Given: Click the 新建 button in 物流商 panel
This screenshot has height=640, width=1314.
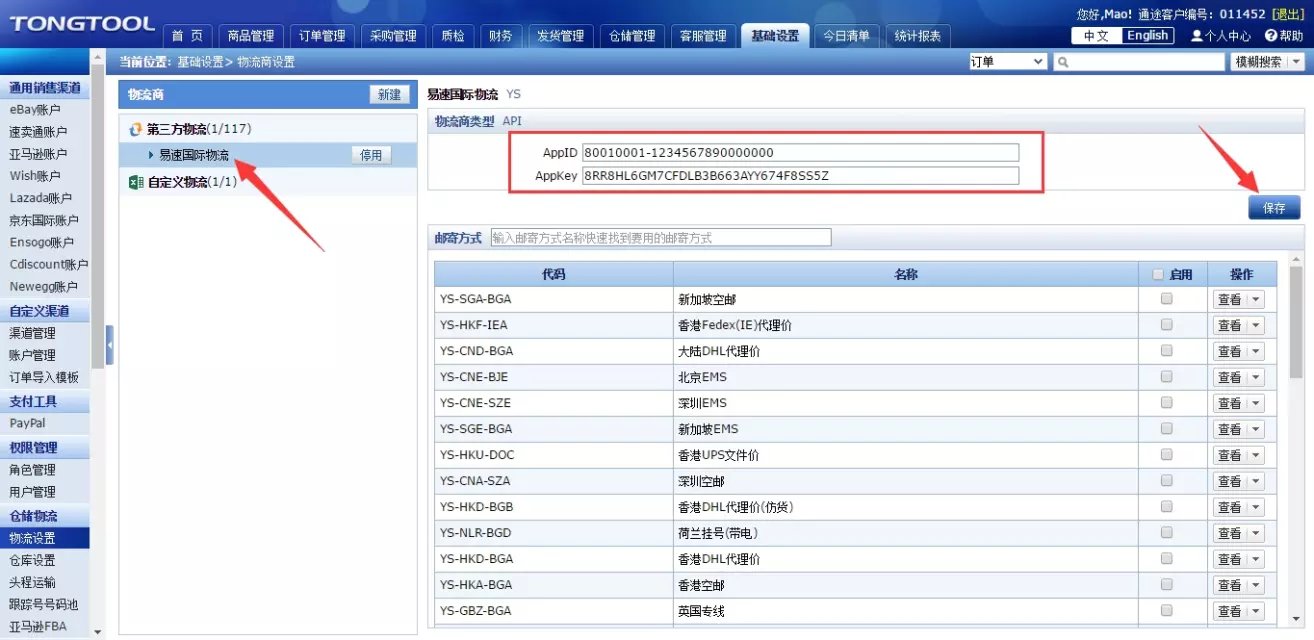Looking at the screenshot, I should (x=389, y=94).
